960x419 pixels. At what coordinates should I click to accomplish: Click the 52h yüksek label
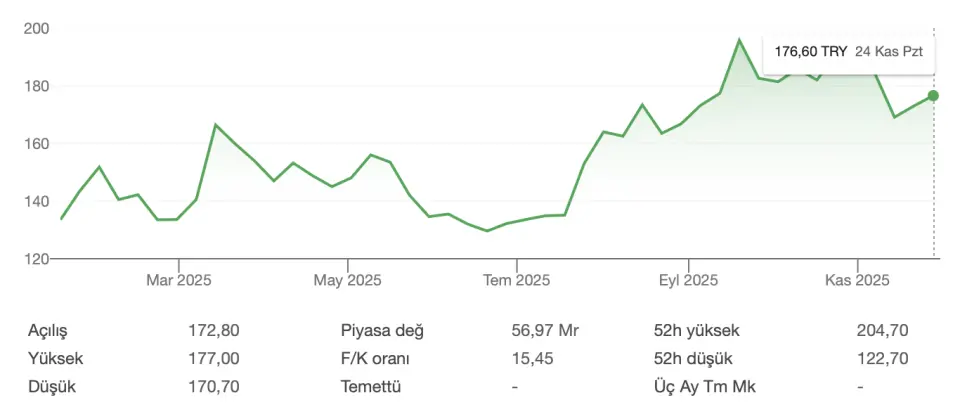696,331
